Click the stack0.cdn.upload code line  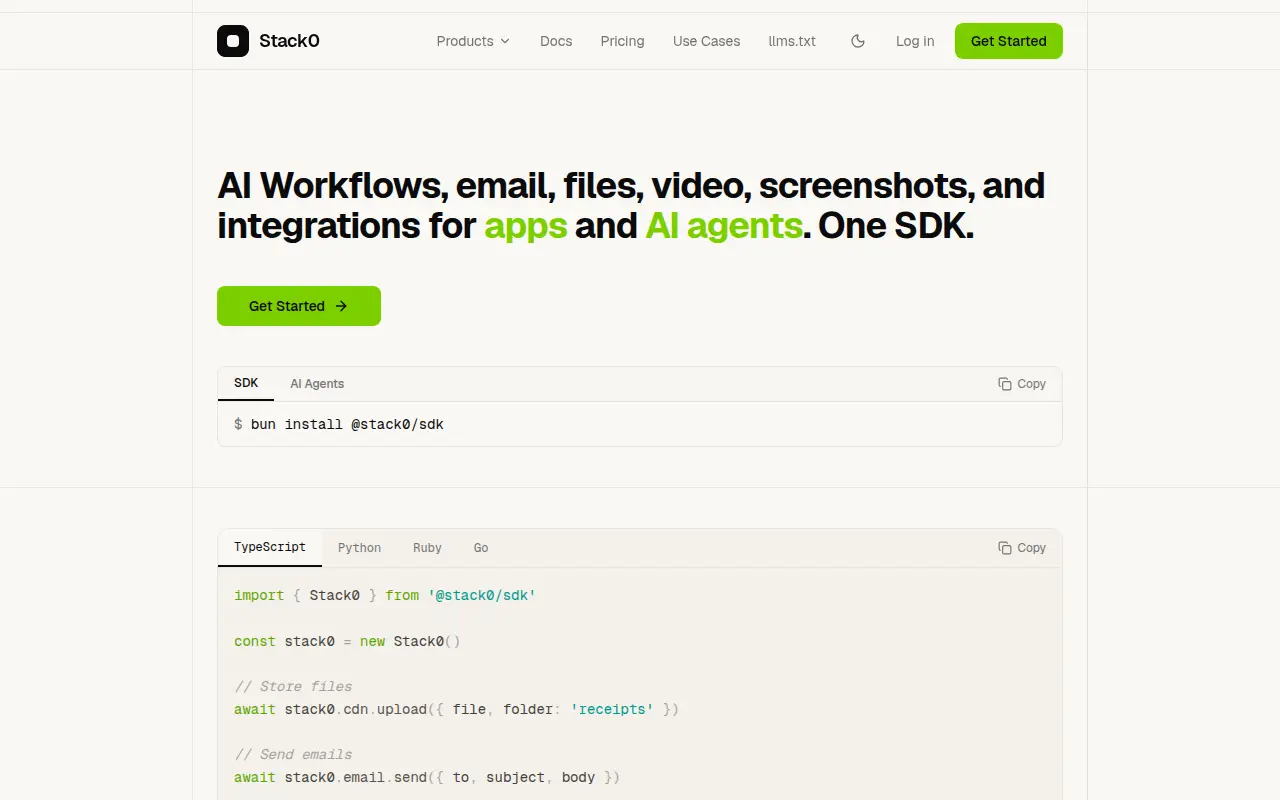(456, 709)
